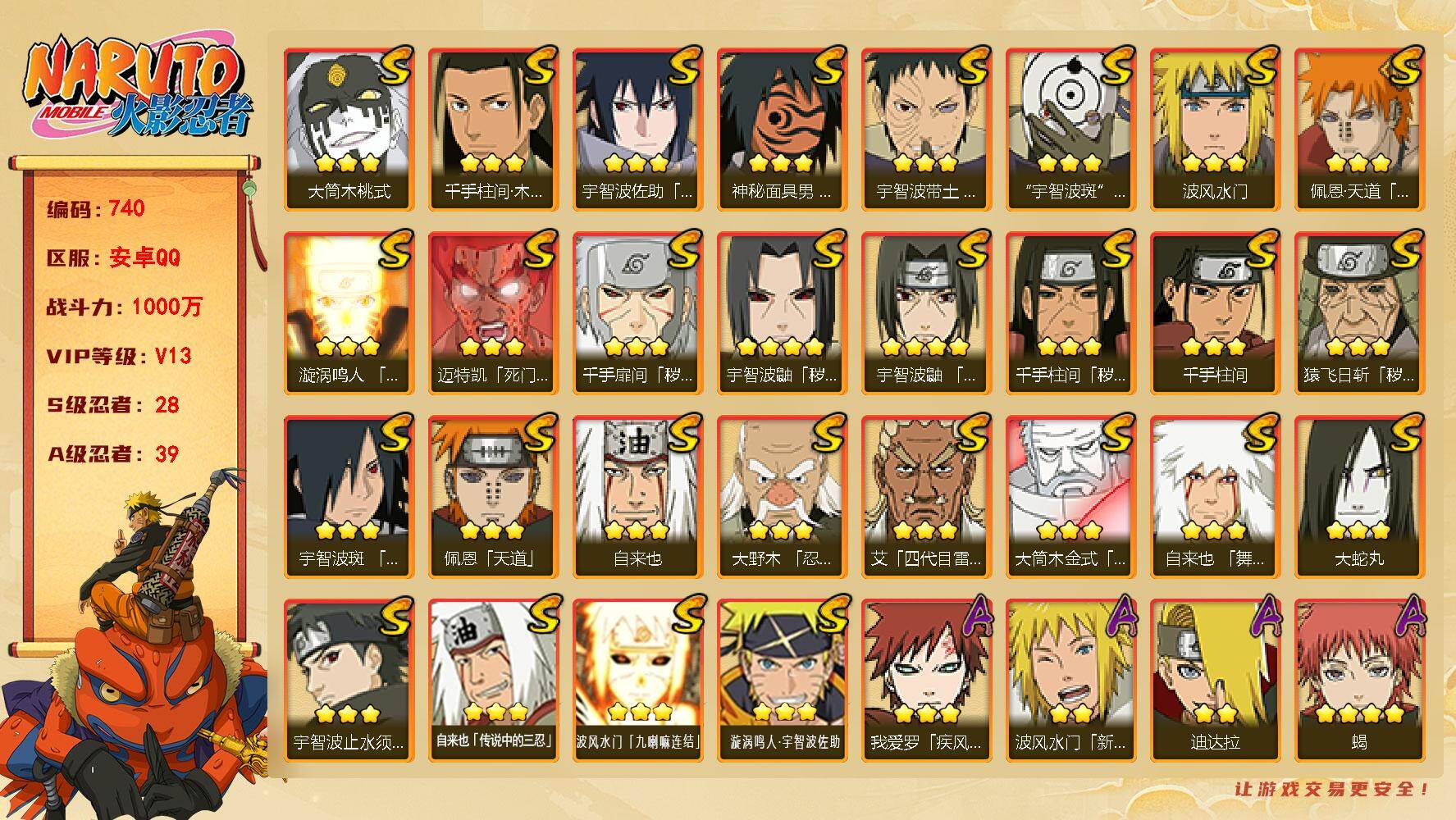
Task: Click the A badge on 蝎 card
Action: tap(1409, 617)
